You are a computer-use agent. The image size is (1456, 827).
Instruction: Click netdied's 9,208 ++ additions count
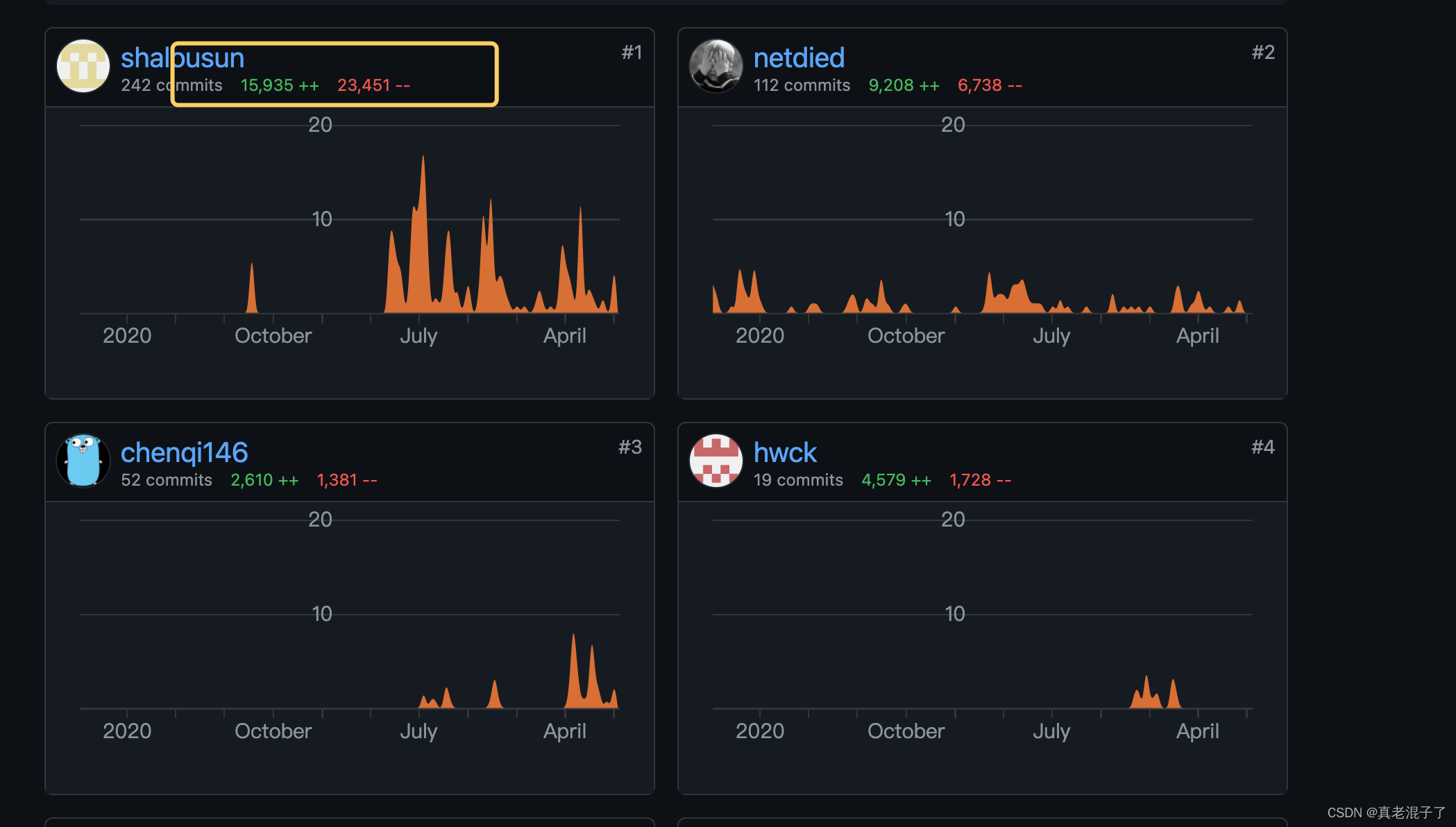tap(904, 85)
